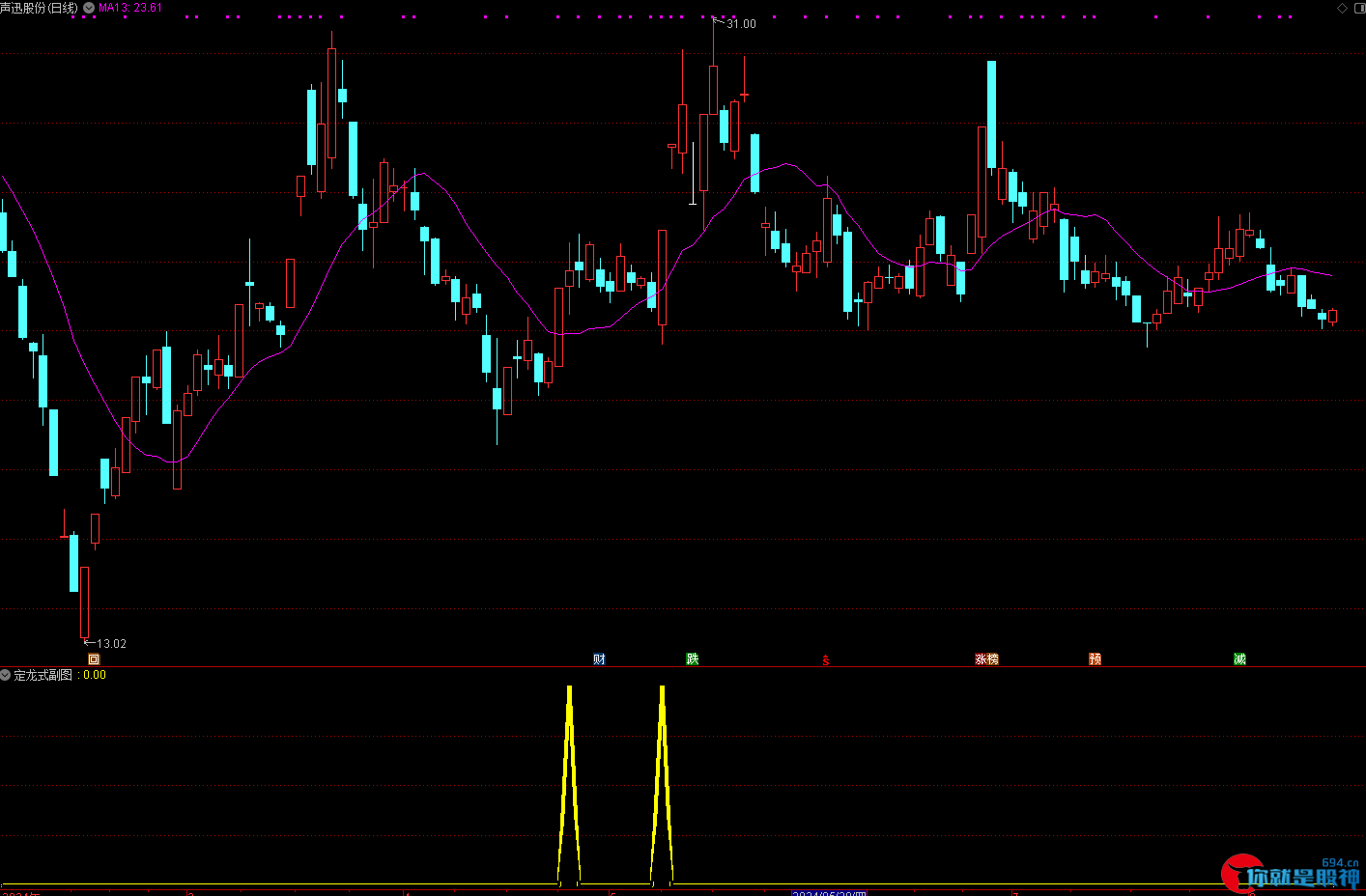Open the red $ dividend marker
Viewport: 1366px width, 896px height.
coord(825,660)
